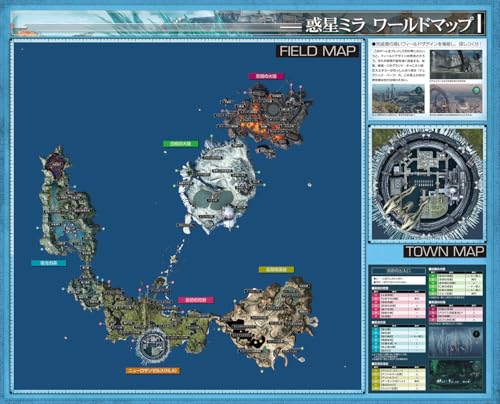Click the purple area at the western continent's tip
The height and width of the screenshot is (404, 500).
click(57, 165)
